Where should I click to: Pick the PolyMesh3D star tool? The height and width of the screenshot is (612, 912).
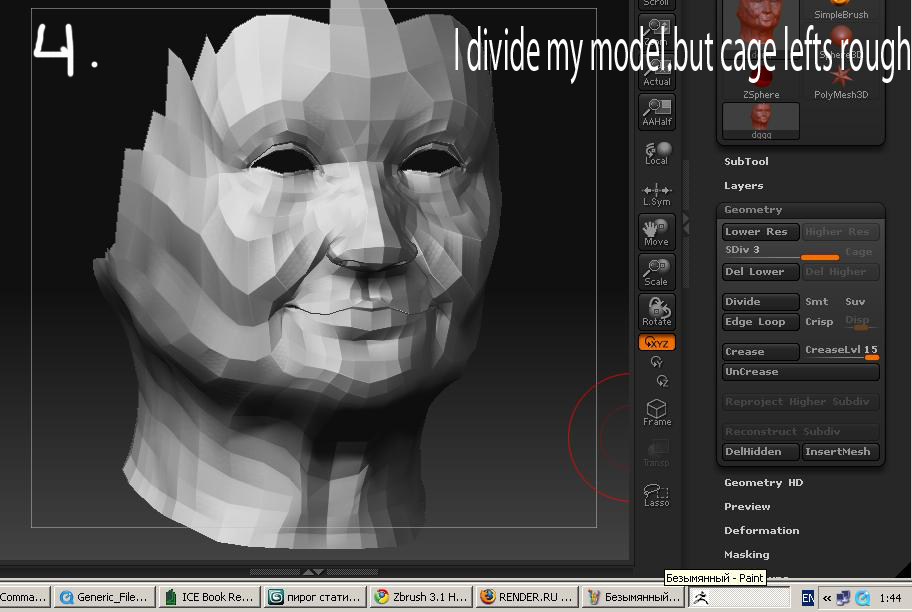pos(841,85)
